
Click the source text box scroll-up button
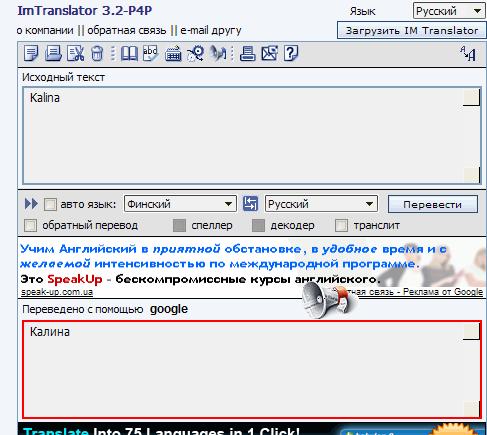(x=471, y=98)
